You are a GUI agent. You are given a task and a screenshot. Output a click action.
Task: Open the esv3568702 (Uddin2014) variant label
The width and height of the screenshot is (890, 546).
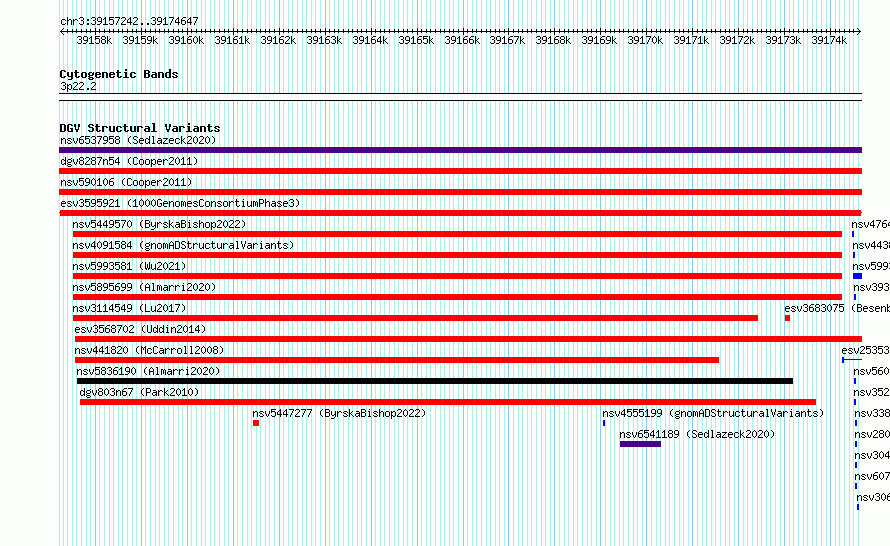coord(139,329)
